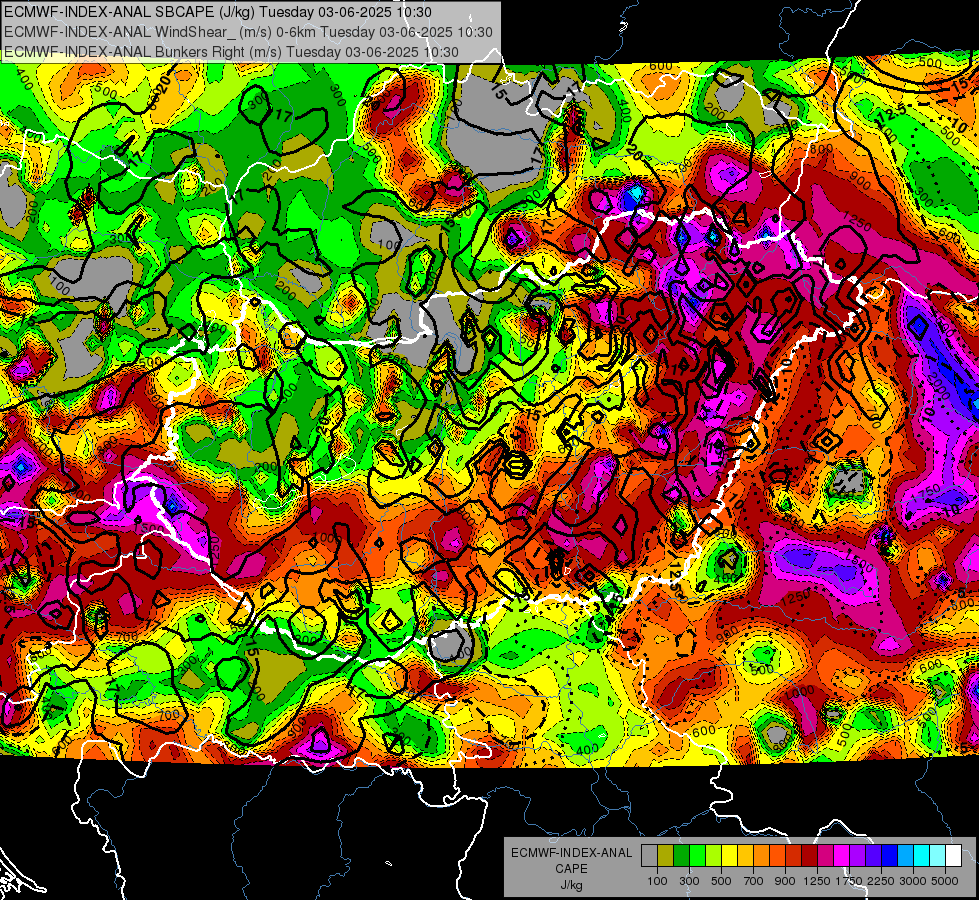Click the WindShear 0-6km title line
This screenshot has height=900, width=979.
248,32
